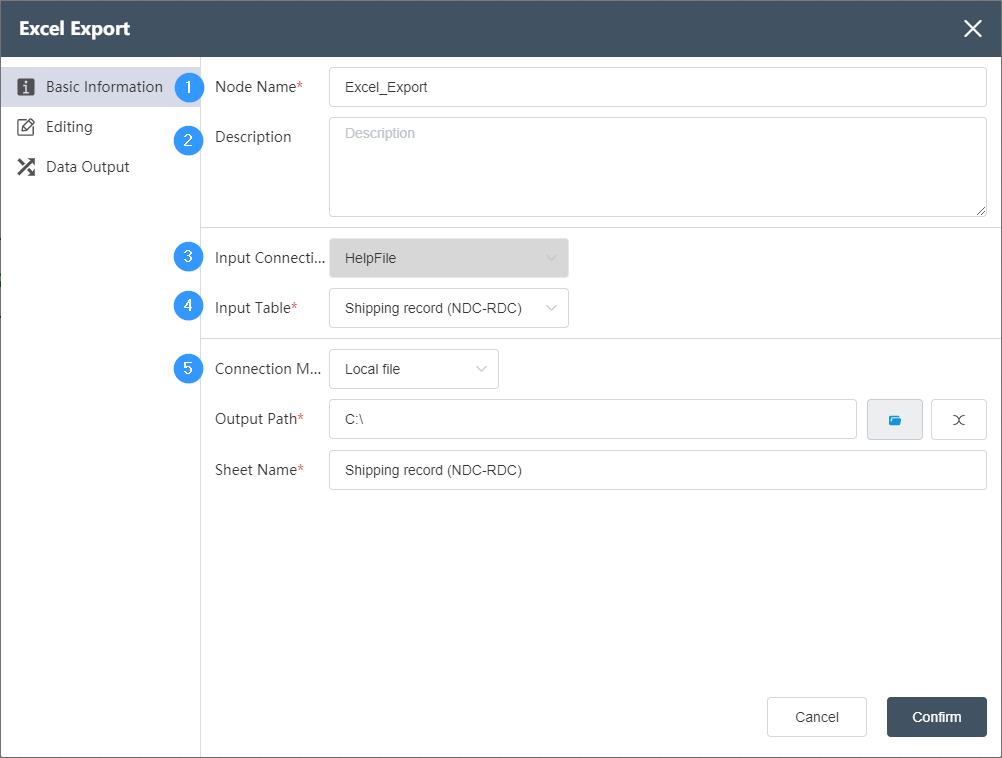Open the Input Table dropdown
This screenshot has width=1002, height=758.
coord(449,308)
